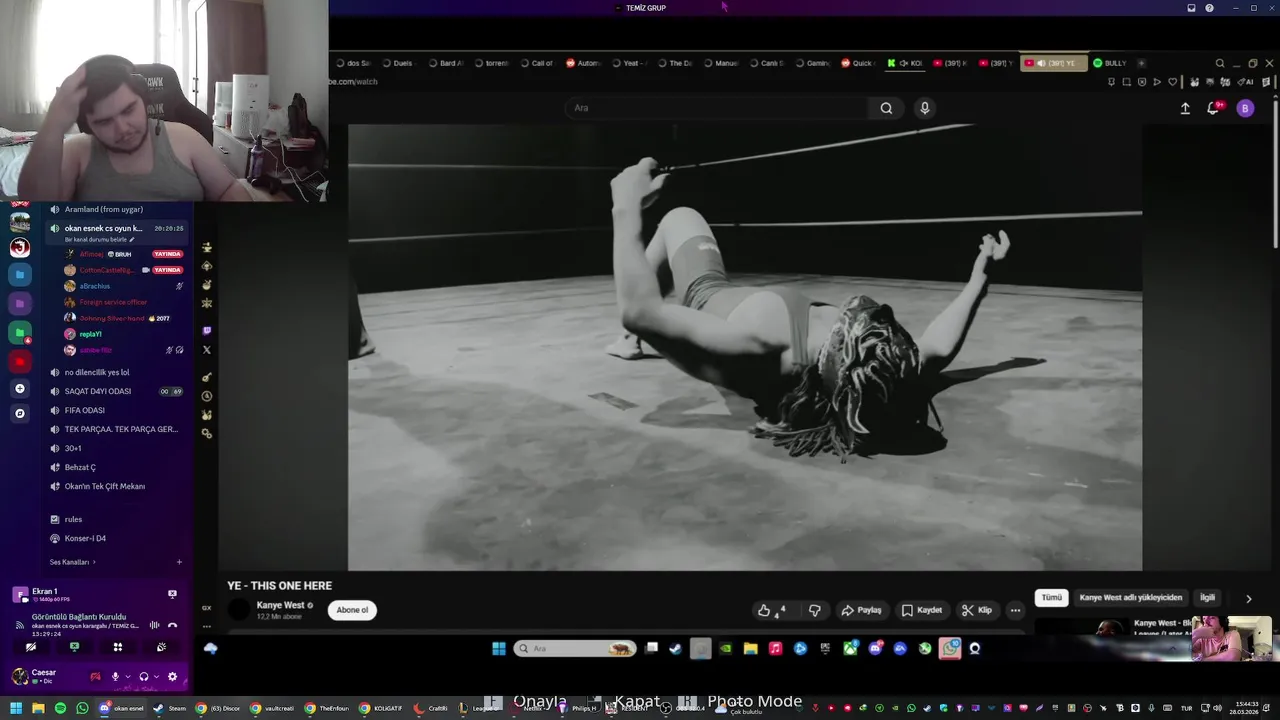Stop Ekran 1 screen share stream

(x=172, y=594)
